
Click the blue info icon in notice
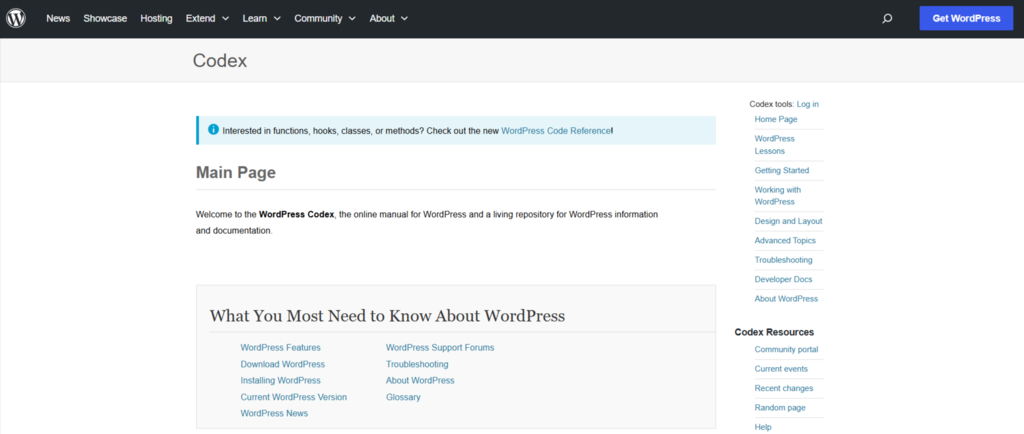tap(212, 130)
